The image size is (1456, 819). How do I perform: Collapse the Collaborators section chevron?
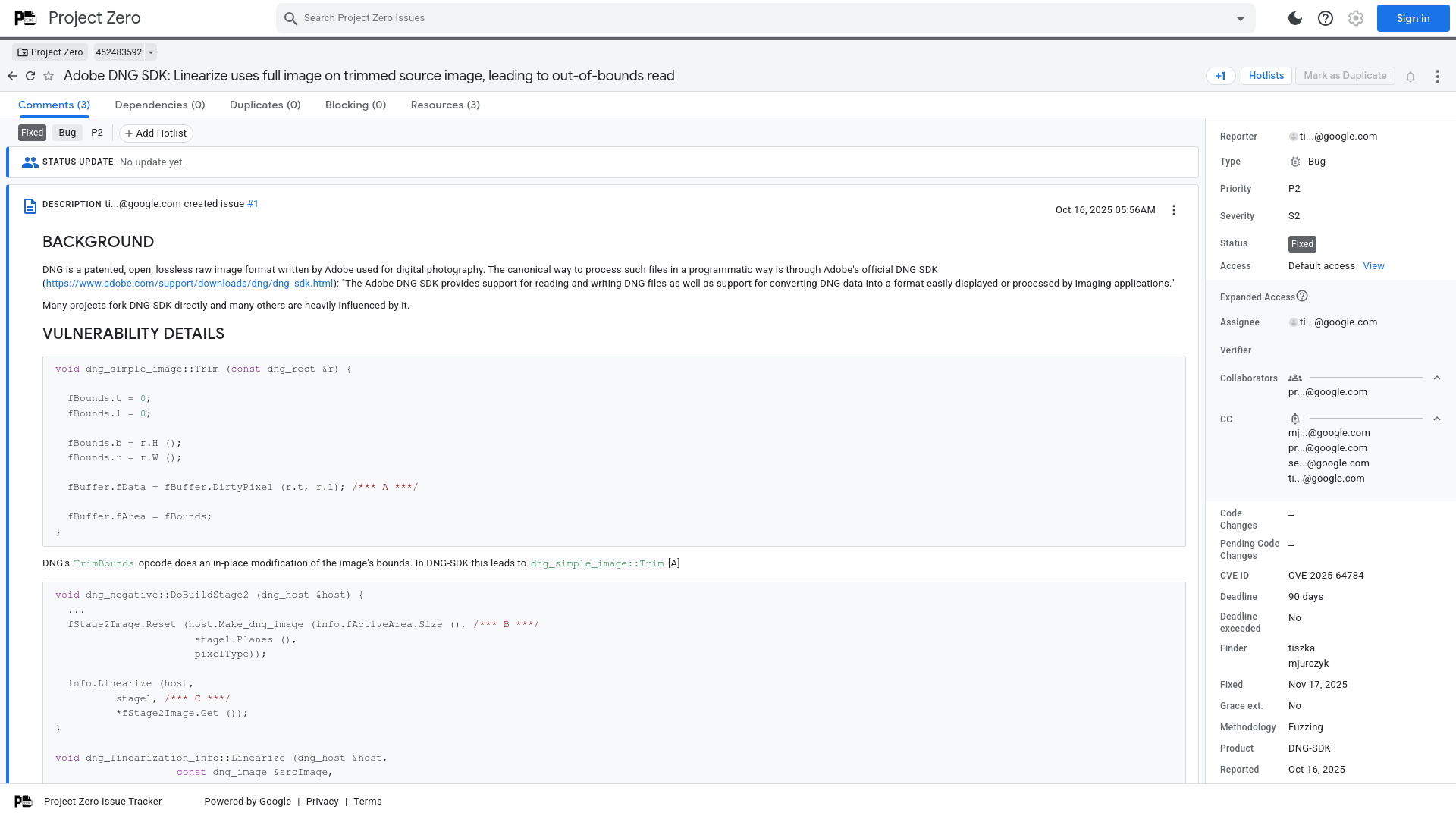(x=1437, y=378)
